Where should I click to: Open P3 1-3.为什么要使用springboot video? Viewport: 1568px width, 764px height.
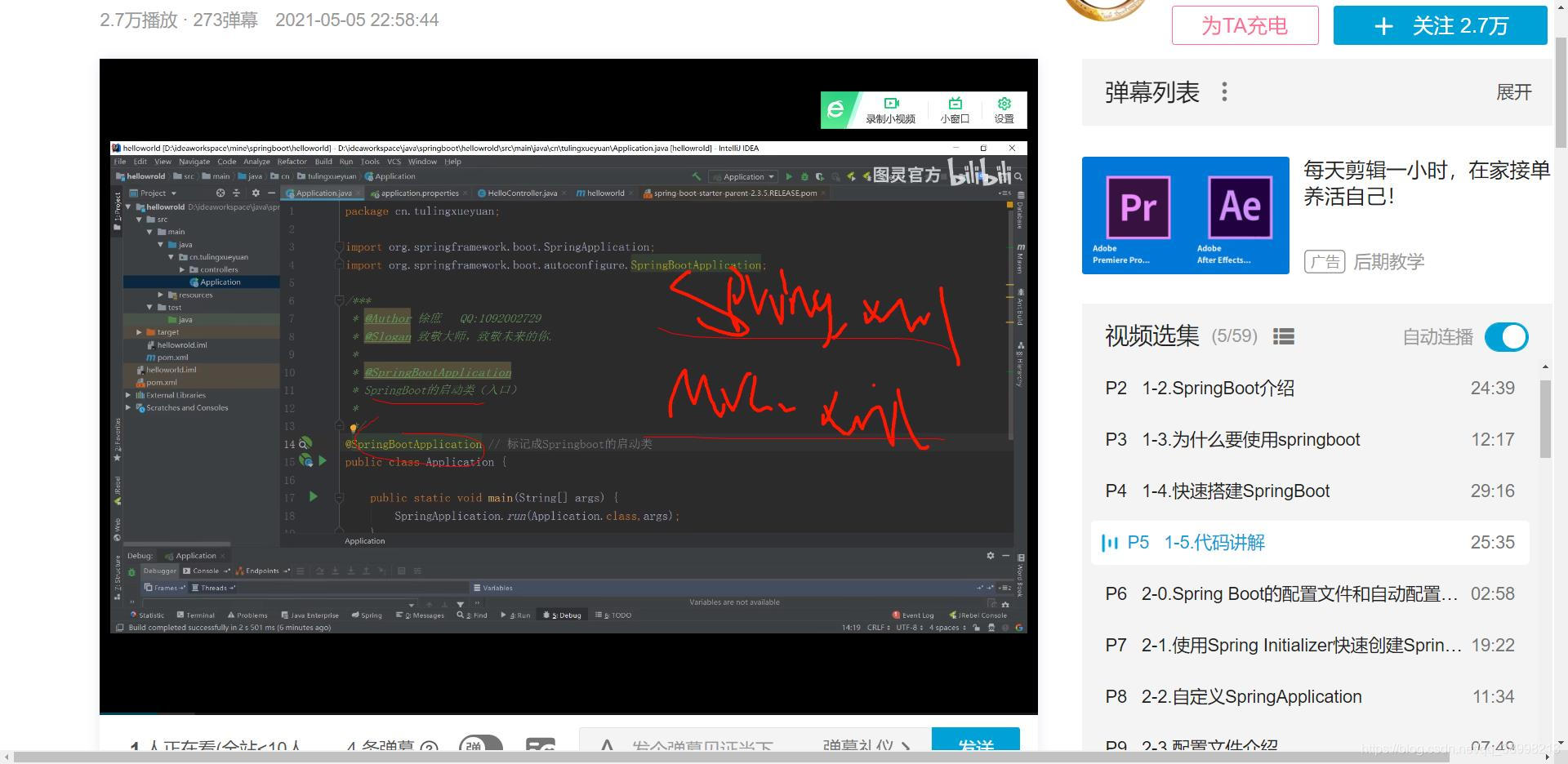1310,440
